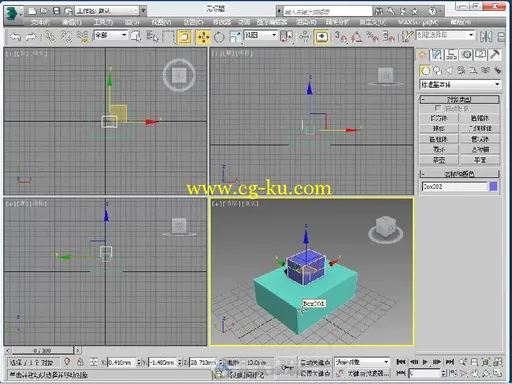Select the Shapes category icon

[437, 70]
